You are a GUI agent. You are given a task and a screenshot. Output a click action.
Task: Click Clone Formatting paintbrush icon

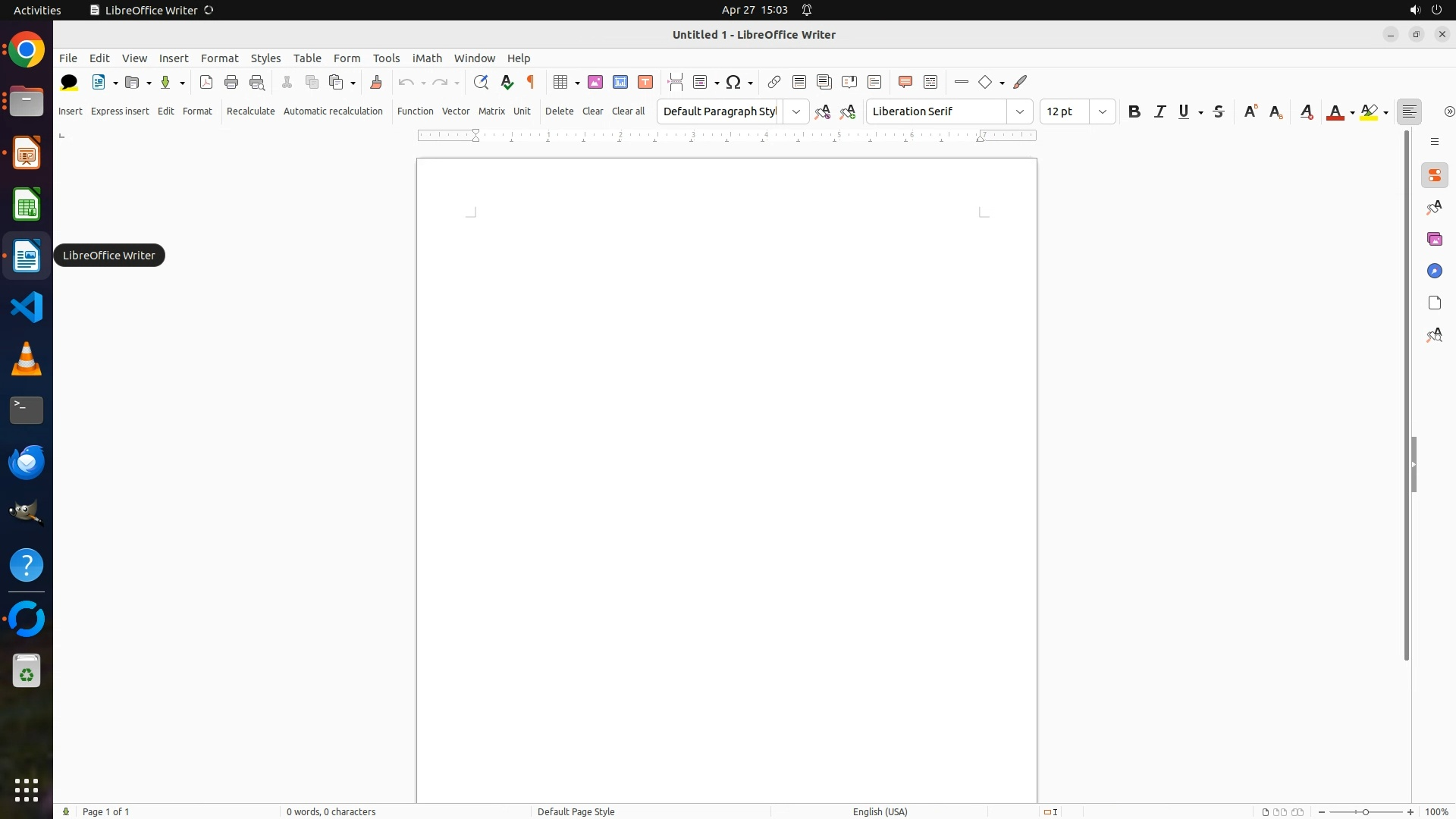point(376,82)
